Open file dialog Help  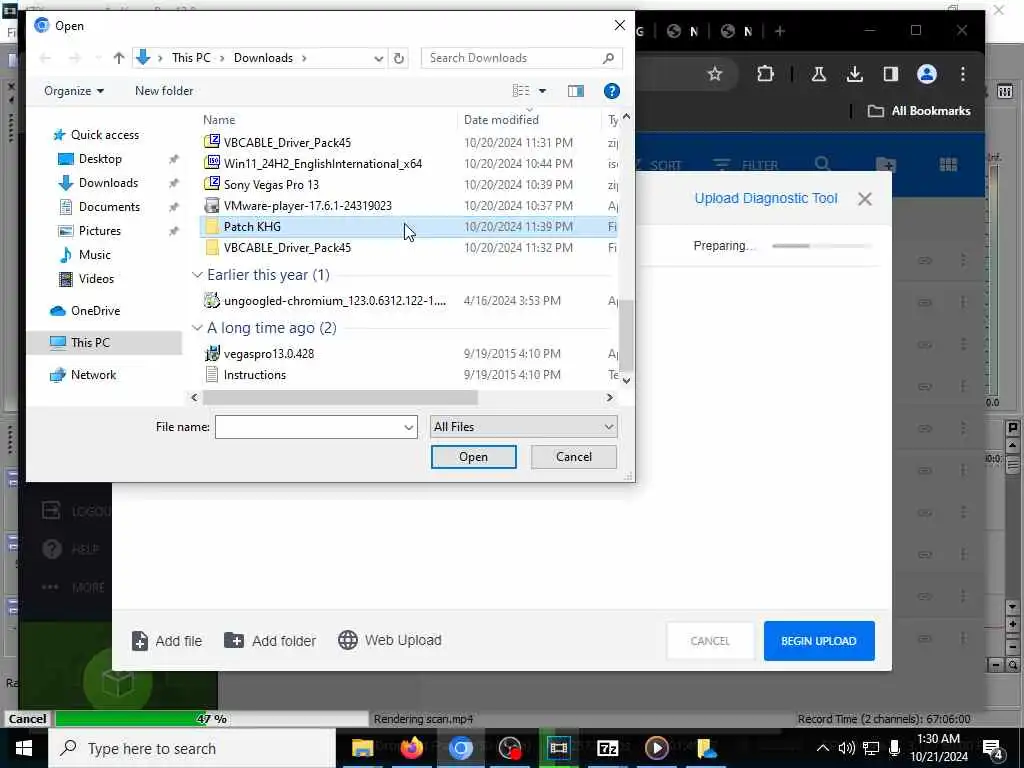611,91
